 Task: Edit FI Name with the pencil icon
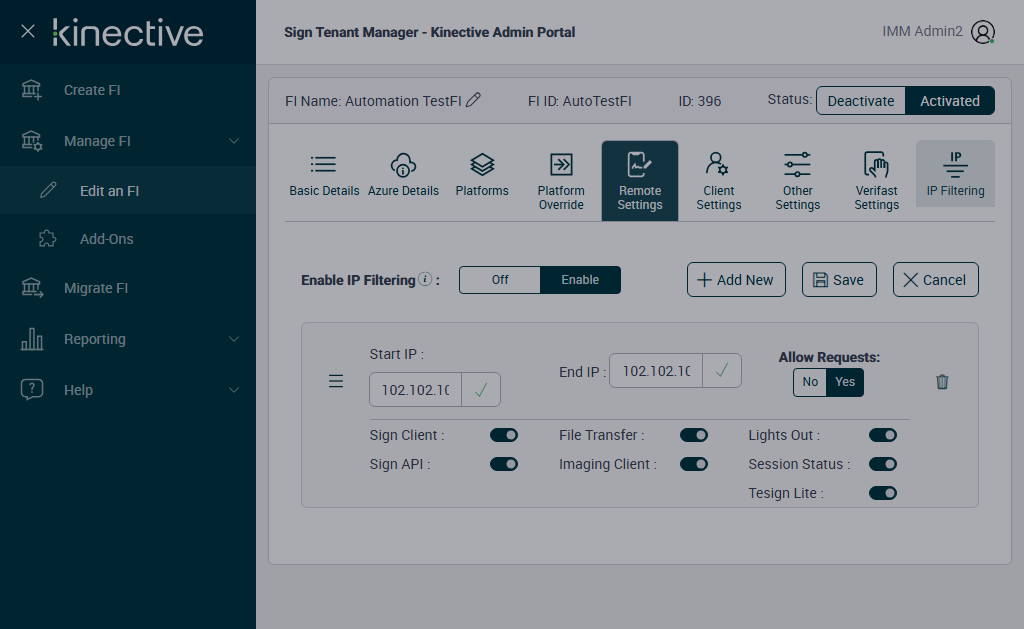coord(473,100)
